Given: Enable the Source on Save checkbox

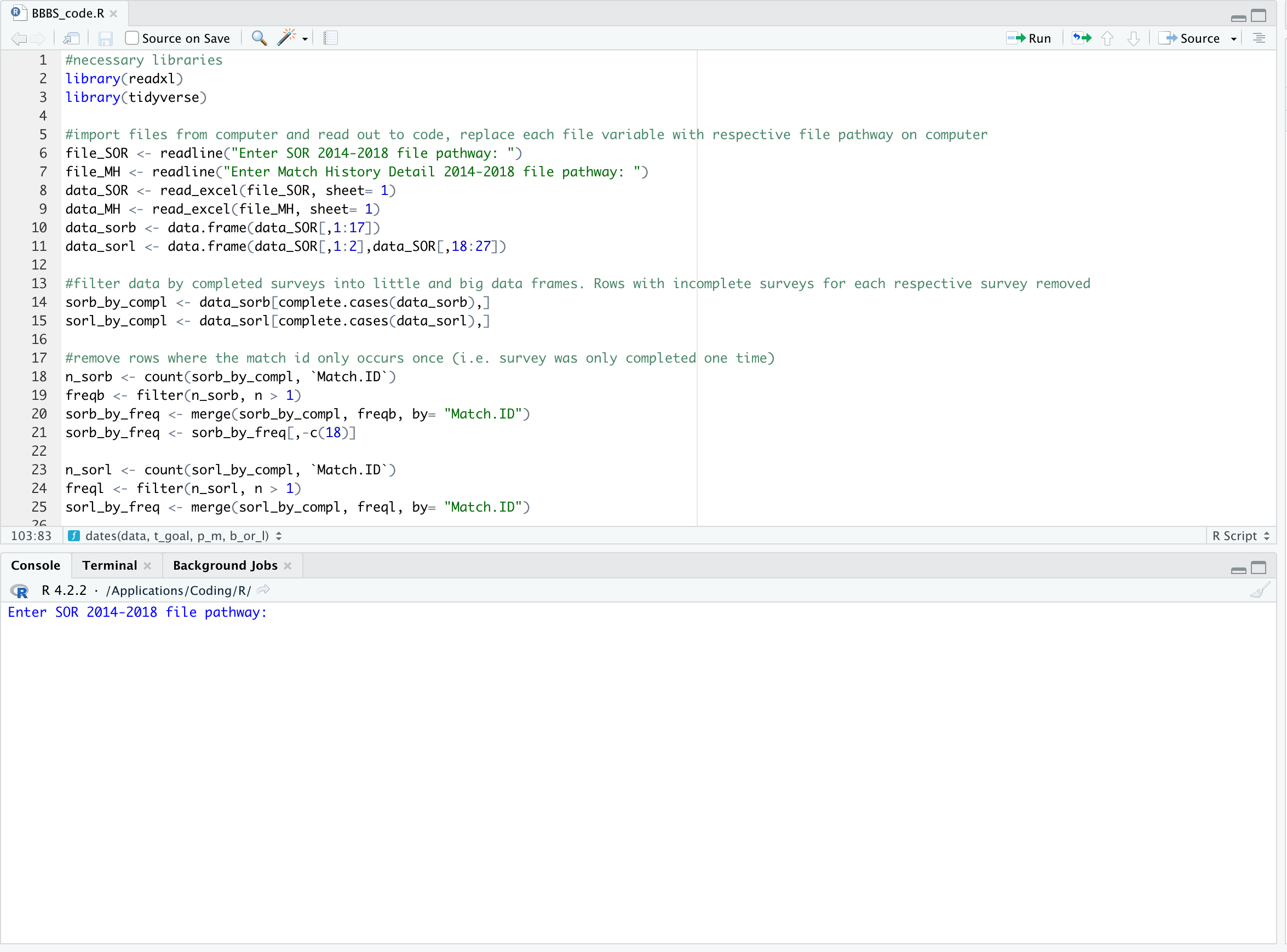Looking at the screenshot, I should (x=132, y=38).
